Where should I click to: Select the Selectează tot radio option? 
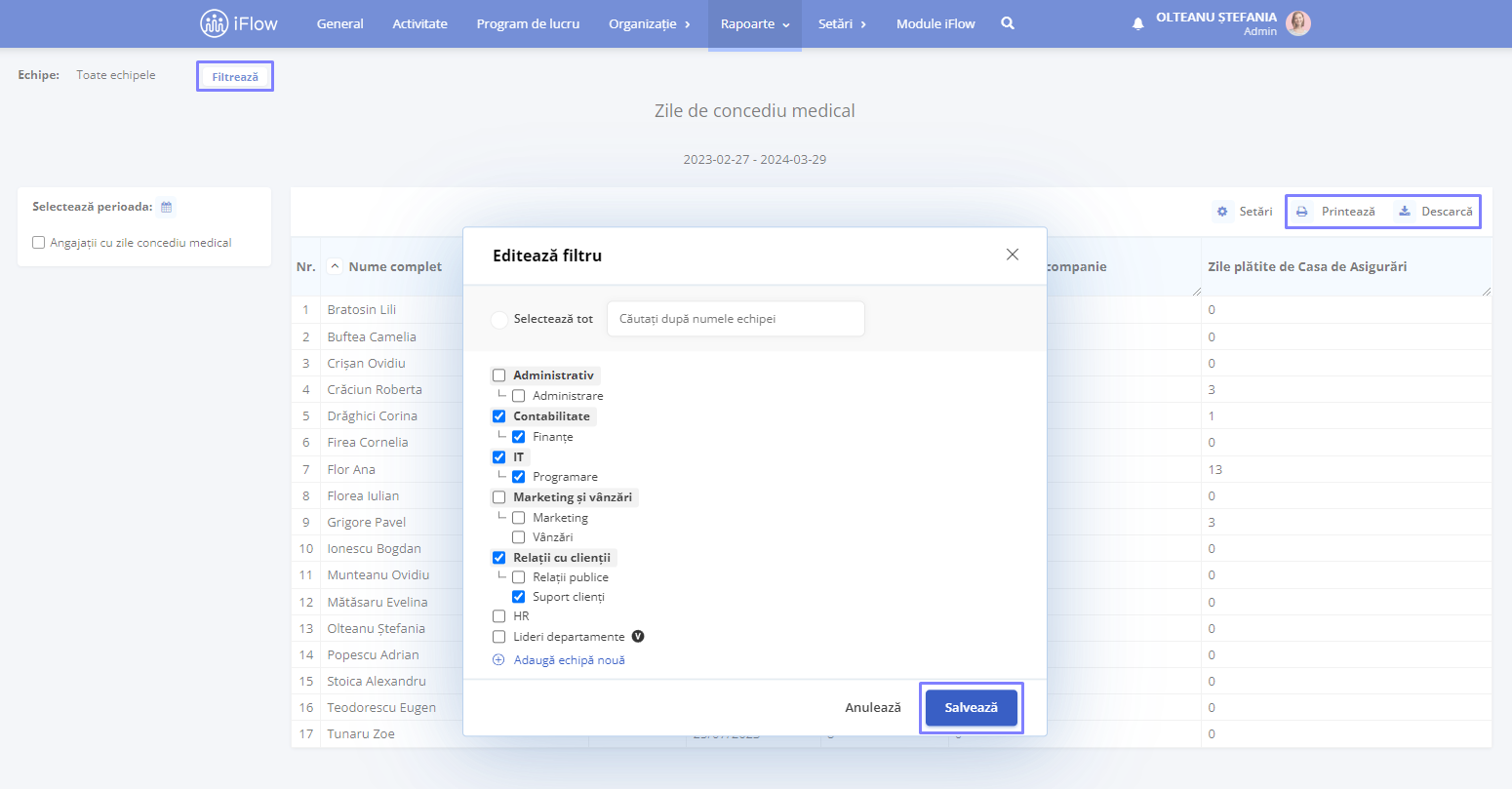coord(499,319)
